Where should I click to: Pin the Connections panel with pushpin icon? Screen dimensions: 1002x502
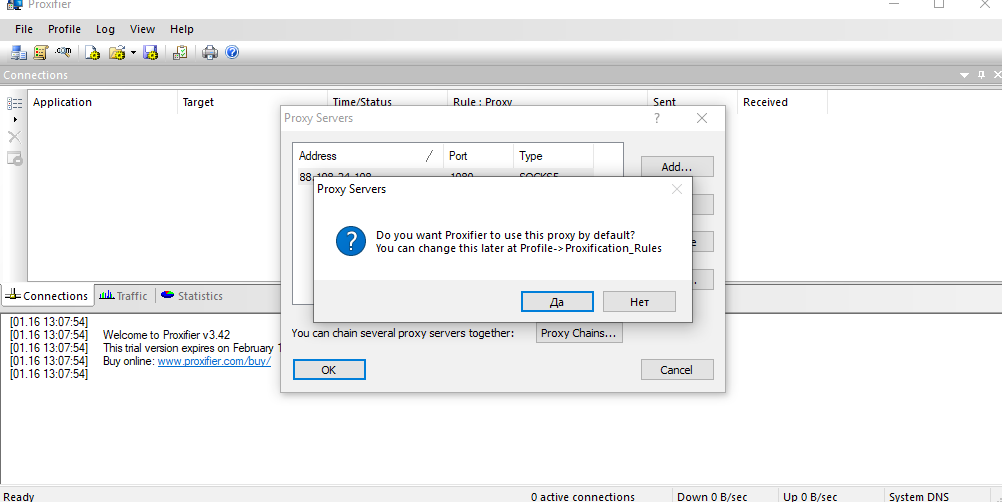coord(982,75)
